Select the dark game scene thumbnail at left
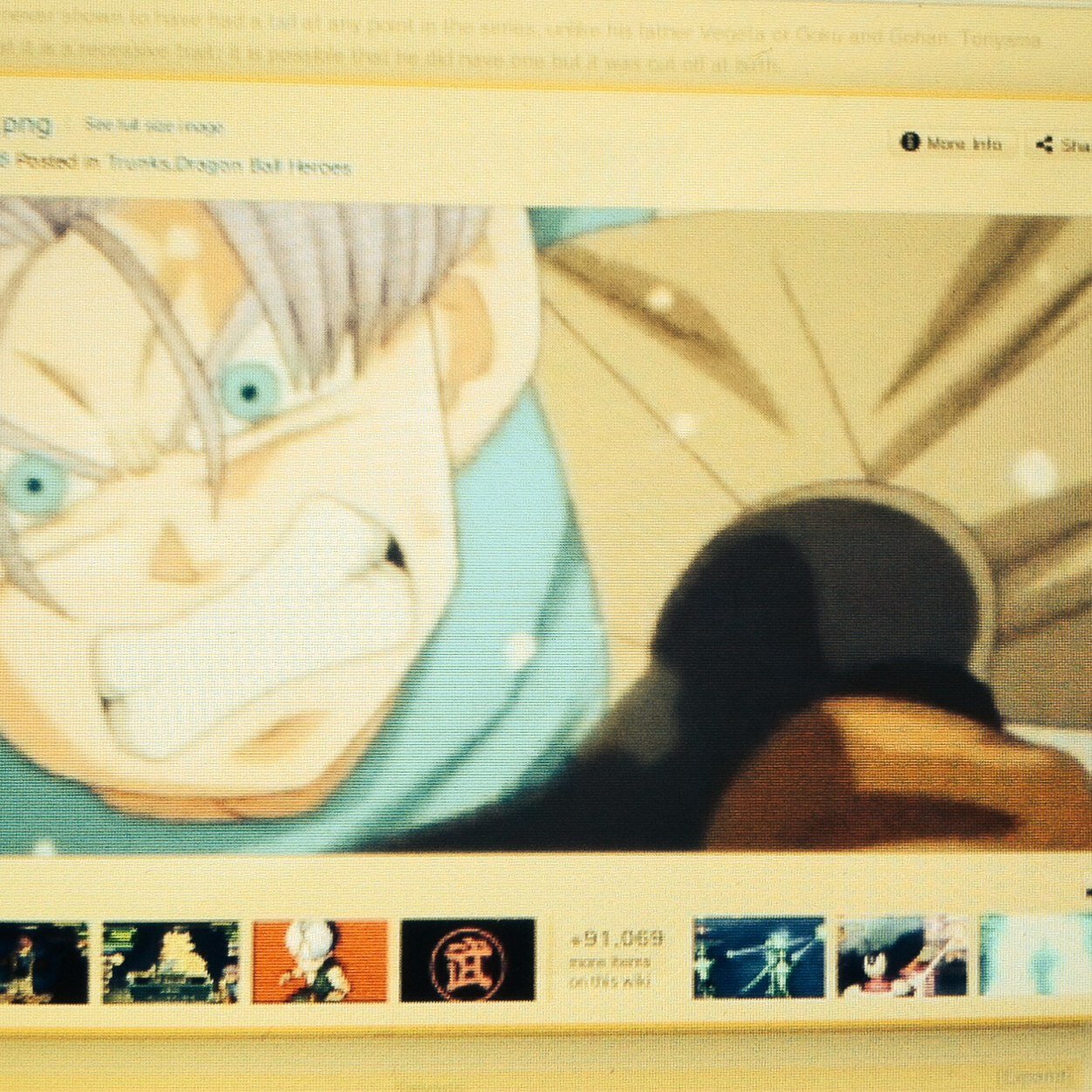1092x1092 pixels. tap(44, 963)
